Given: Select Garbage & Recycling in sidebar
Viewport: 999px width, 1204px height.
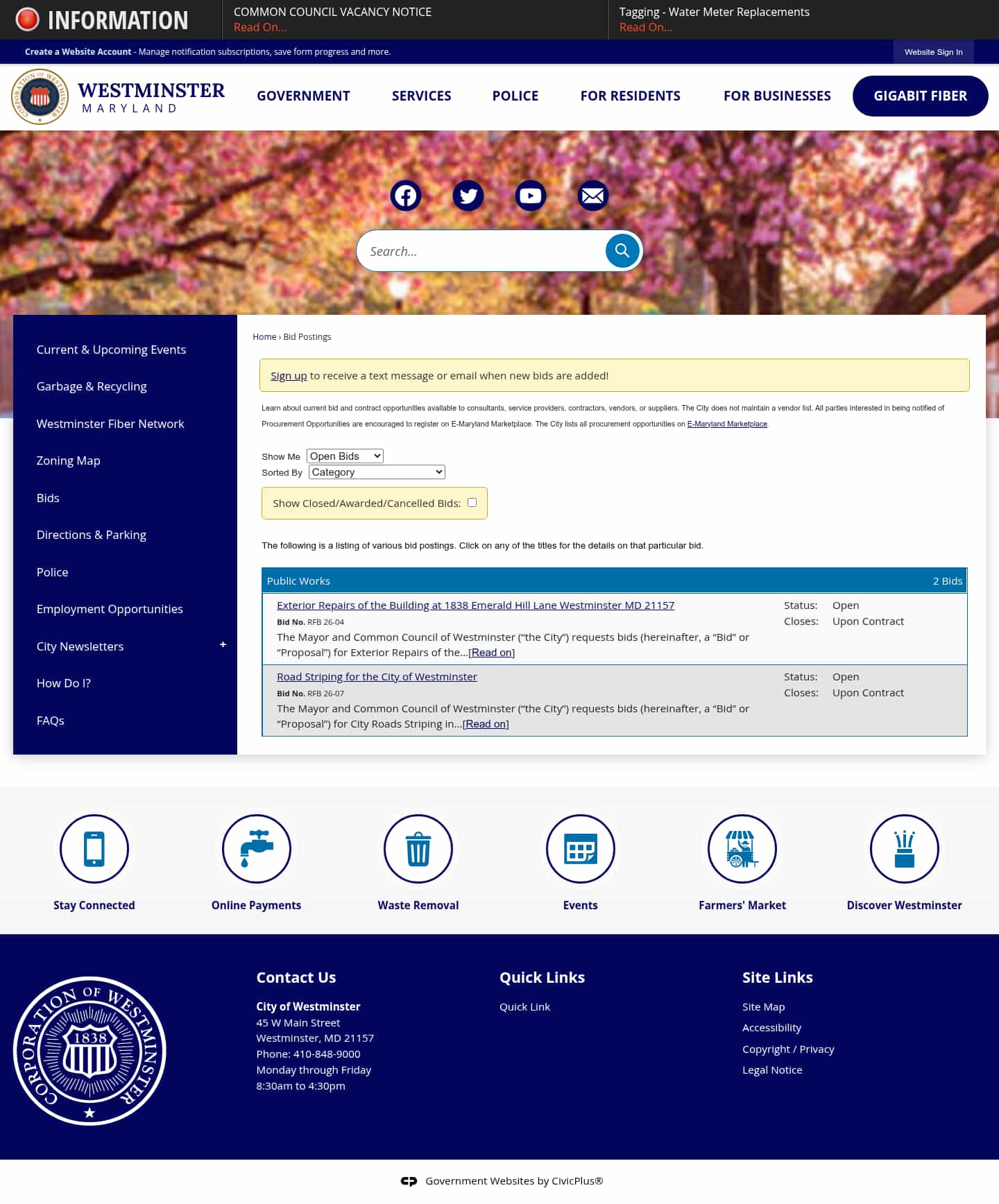Looking at the screenshot, I should pos(92,386).
